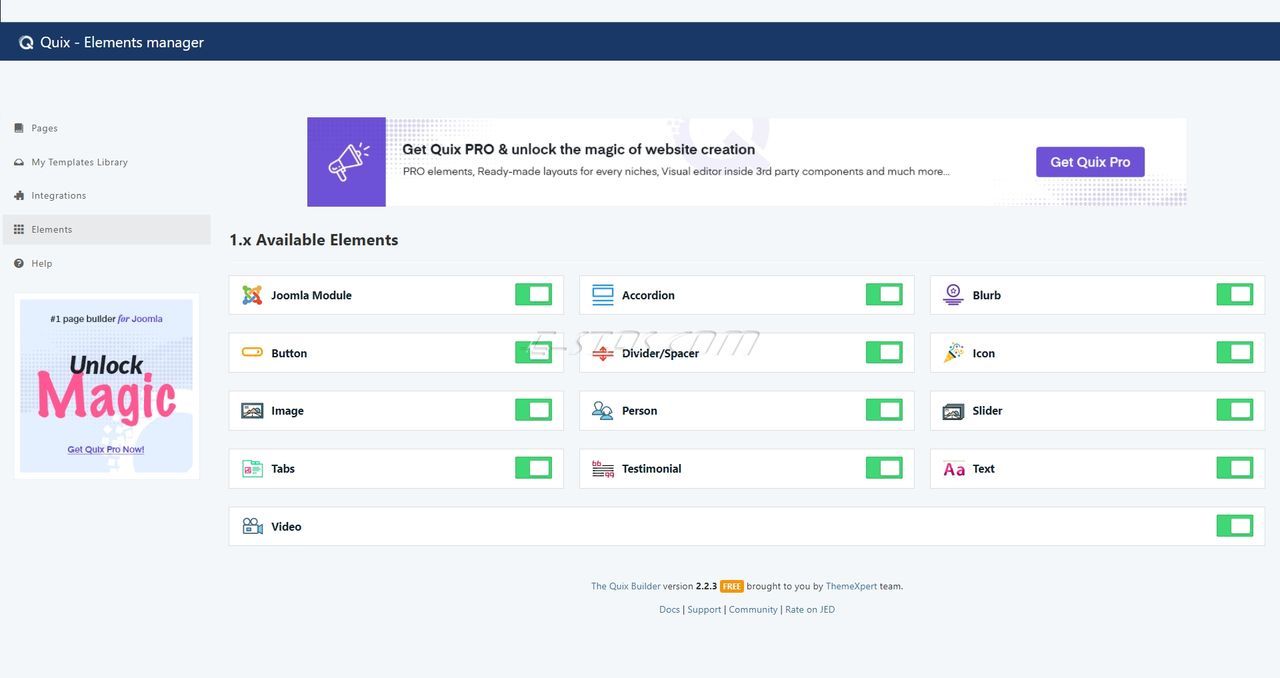Viewport: 1280px width, 678px height.
Task: Disable the Testimonial element toggle
Action: point(884,468)
